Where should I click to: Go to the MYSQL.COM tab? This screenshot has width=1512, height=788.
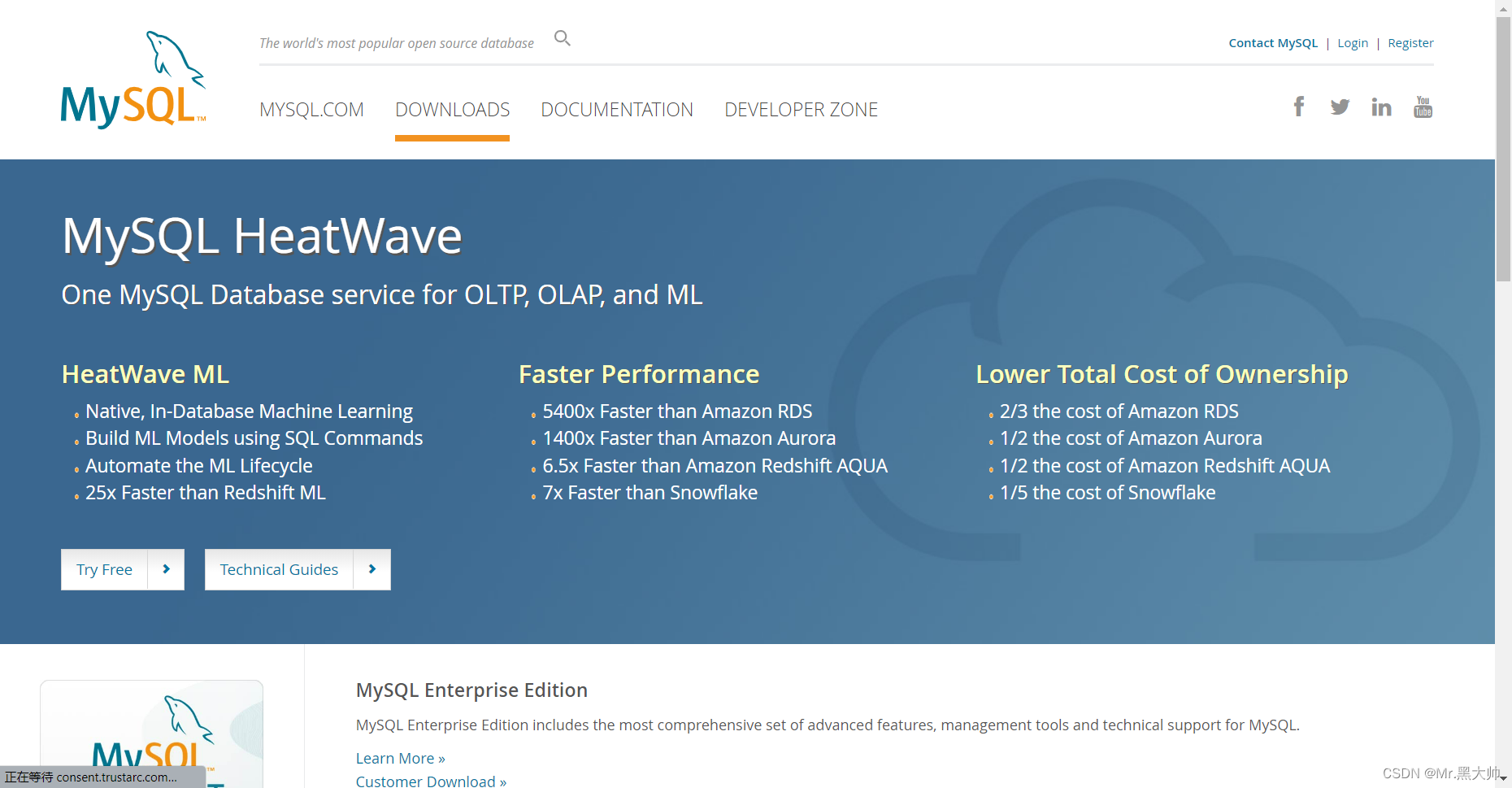click(311, 110)
